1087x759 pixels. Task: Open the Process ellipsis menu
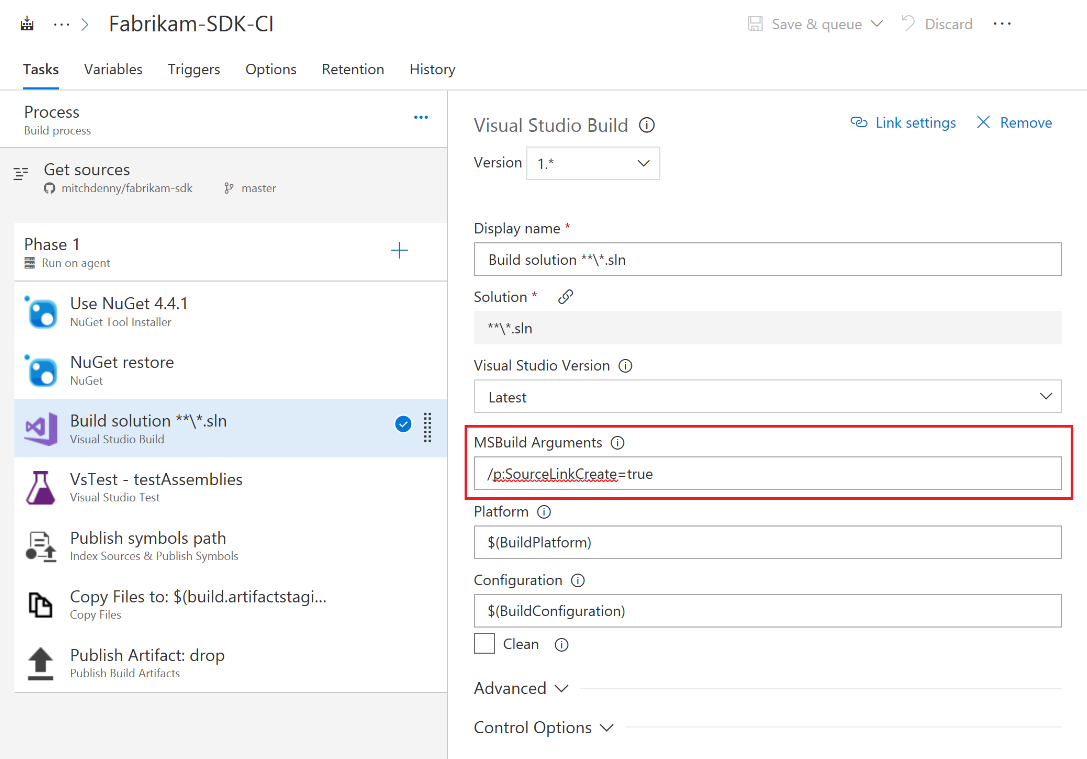pyautogui.click(x=421, y=117)
